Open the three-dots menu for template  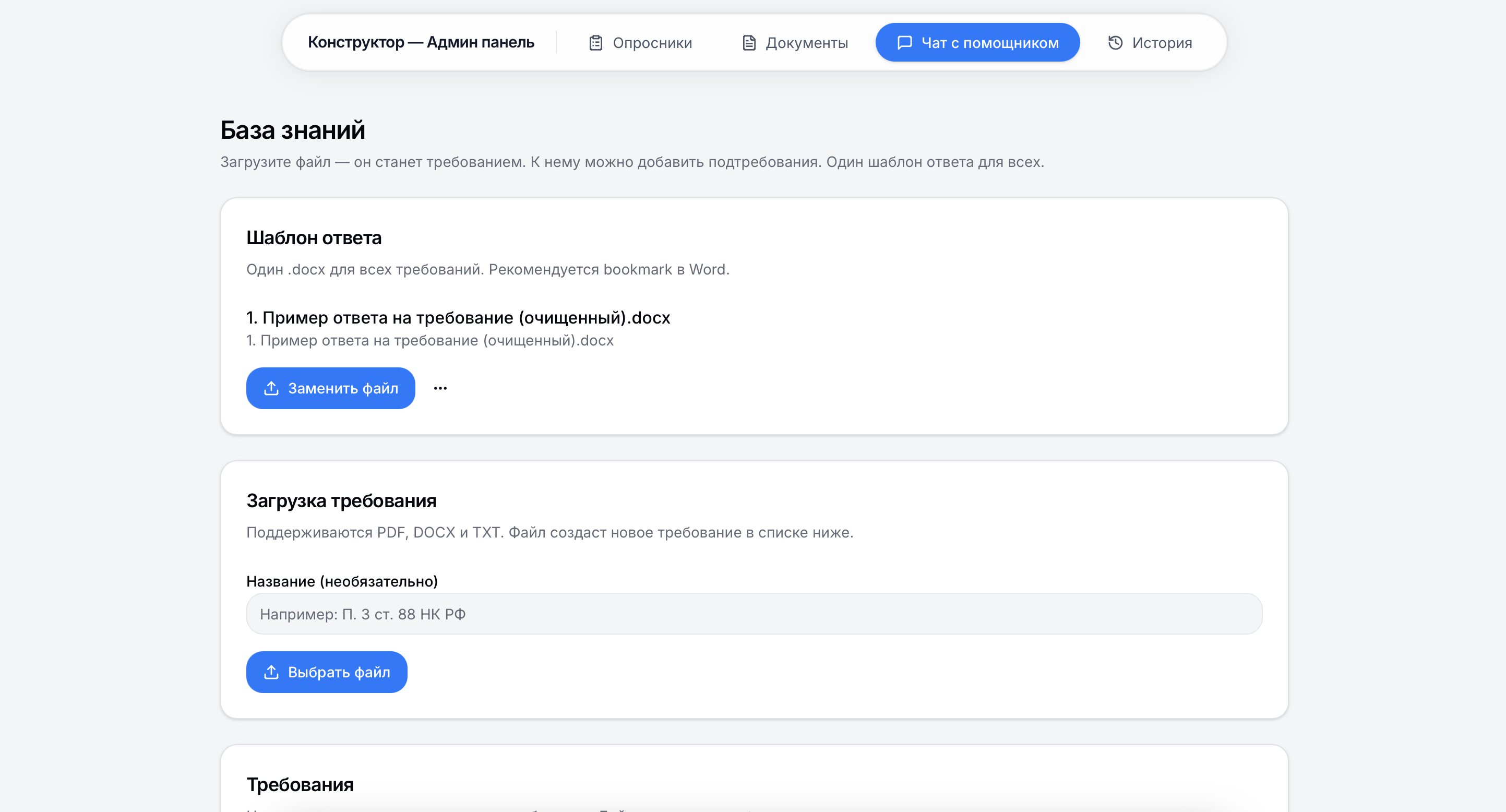[440, 388]
